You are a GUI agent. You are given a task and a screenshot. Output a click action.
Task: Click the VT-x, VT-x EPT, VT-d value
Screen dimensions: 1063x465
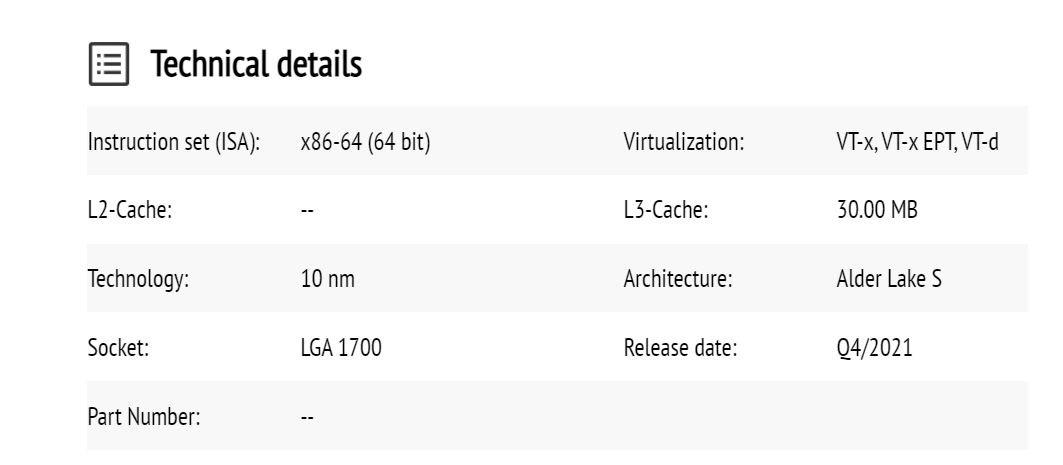point(917,143)
